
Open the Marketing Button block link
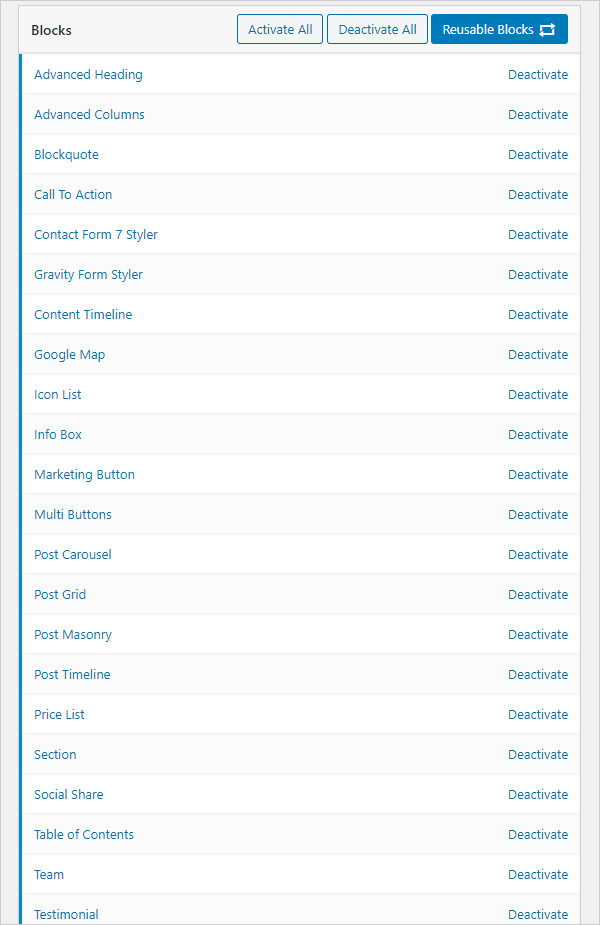click(x=84, y=475)
